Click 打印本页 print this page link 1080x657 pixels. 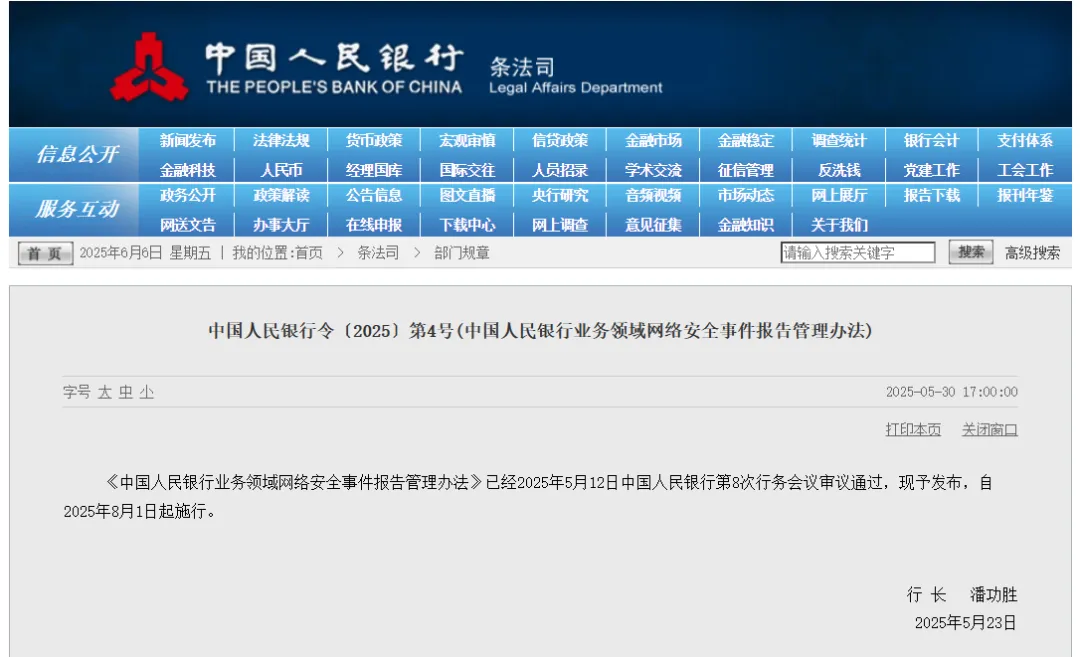point(913,430)
